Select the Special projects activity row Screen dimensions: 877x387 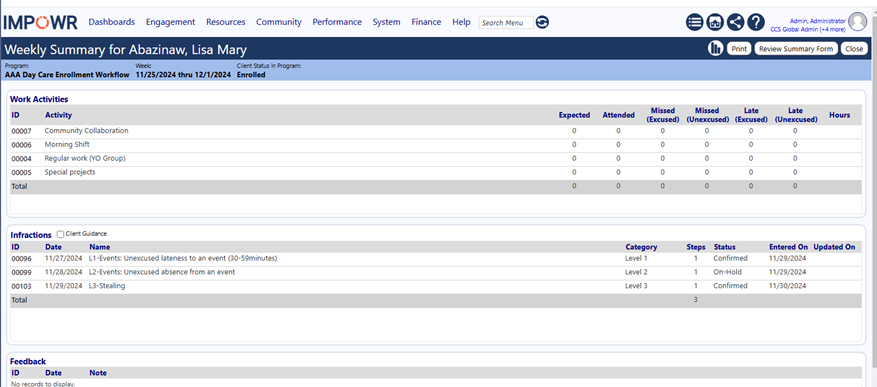[x=436, y=172]
